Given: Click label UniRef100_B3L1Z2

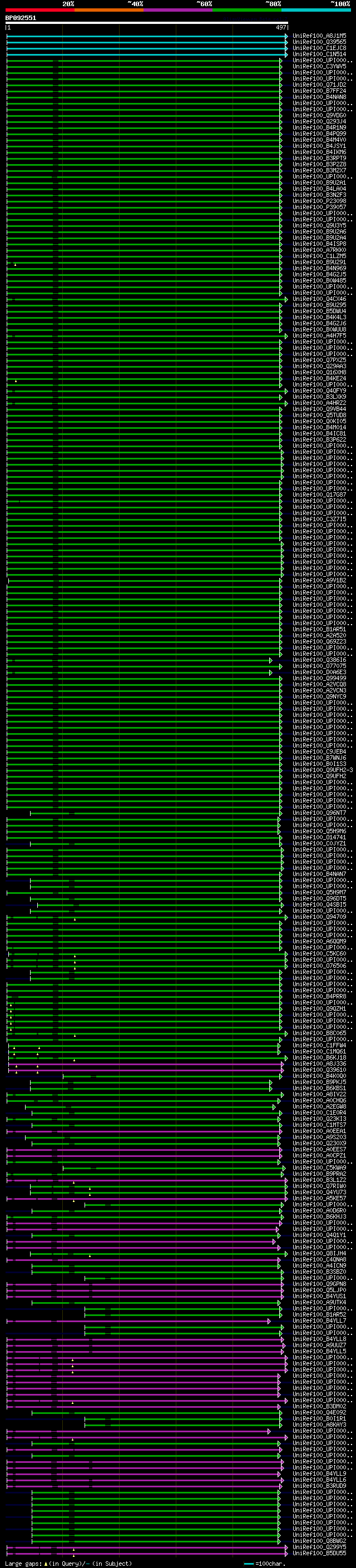Looking at the screenshot, I should [319, 1180].
